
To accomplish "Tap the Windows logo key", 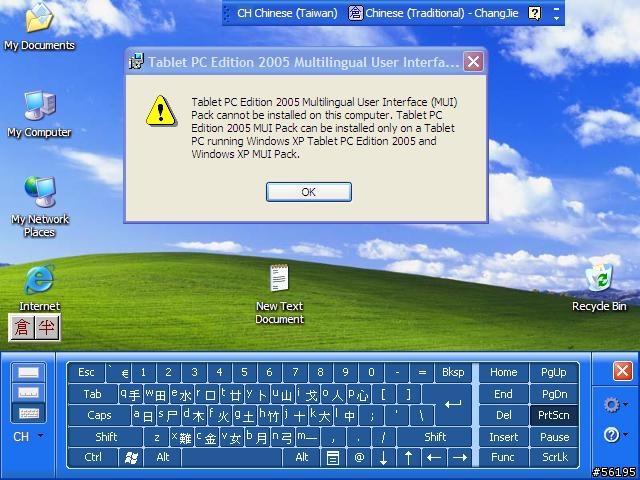I will tap(131, 458).
